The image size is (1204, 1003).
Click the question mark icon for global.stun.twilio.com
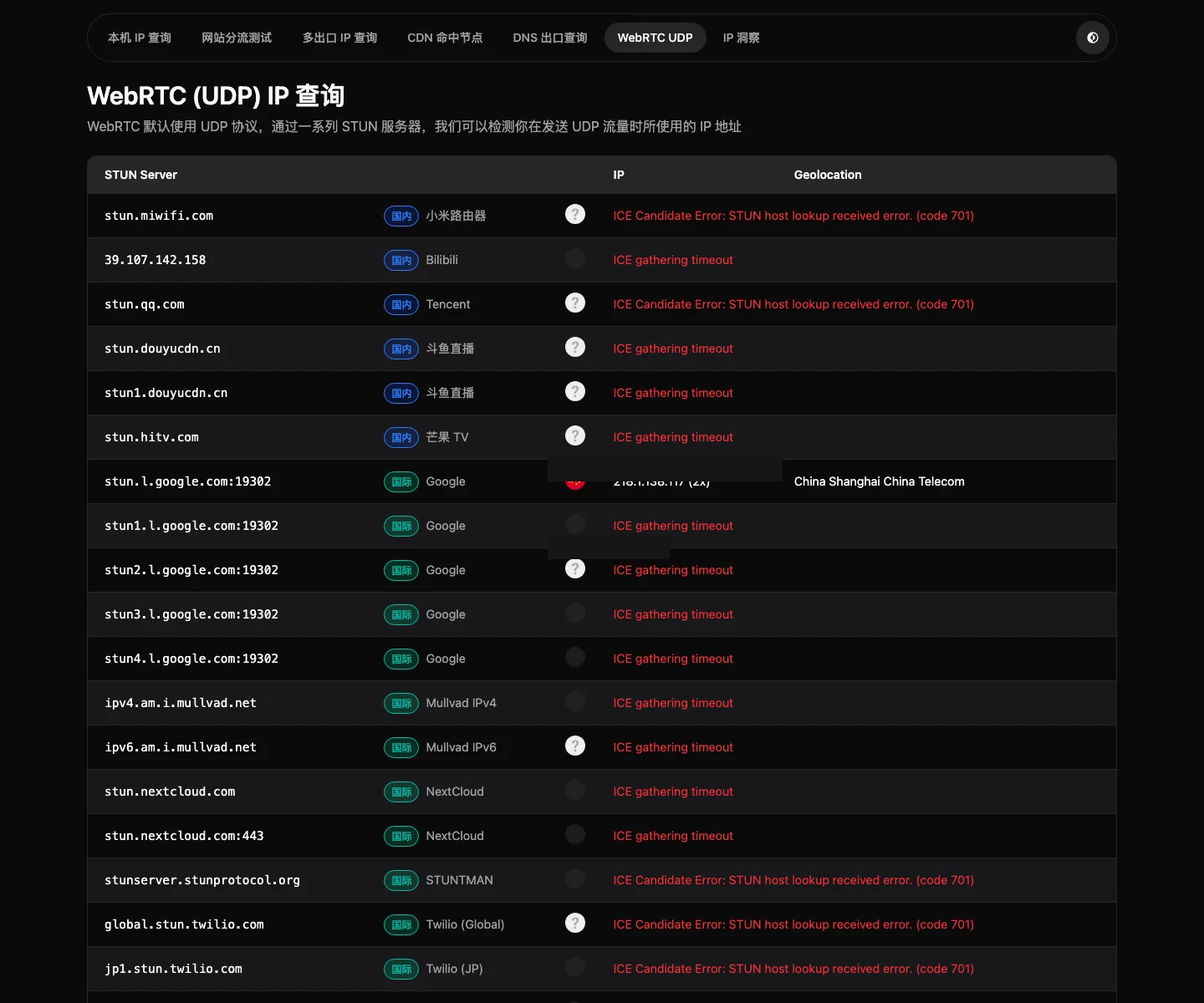coord(575,923)
